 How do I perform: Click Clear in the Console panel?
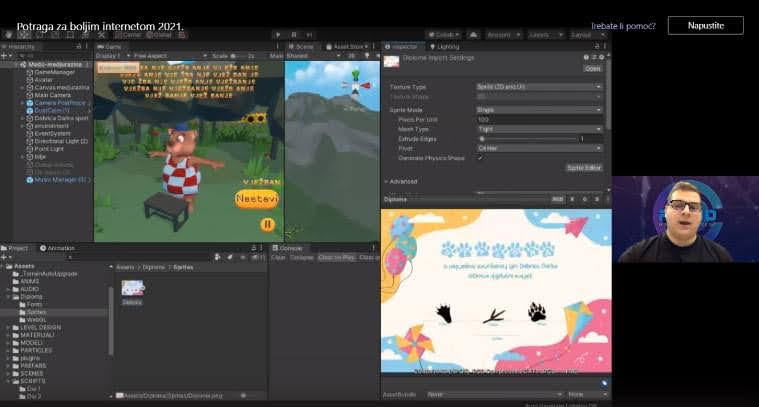(278, 257)
